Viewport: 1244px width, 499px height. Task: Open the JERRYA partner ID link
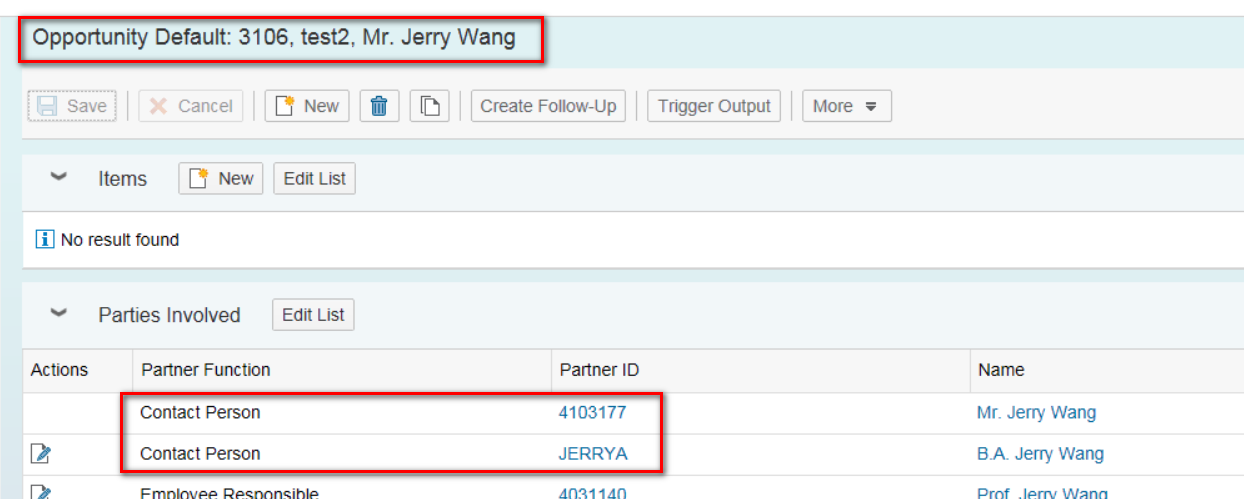pos(592,454)
